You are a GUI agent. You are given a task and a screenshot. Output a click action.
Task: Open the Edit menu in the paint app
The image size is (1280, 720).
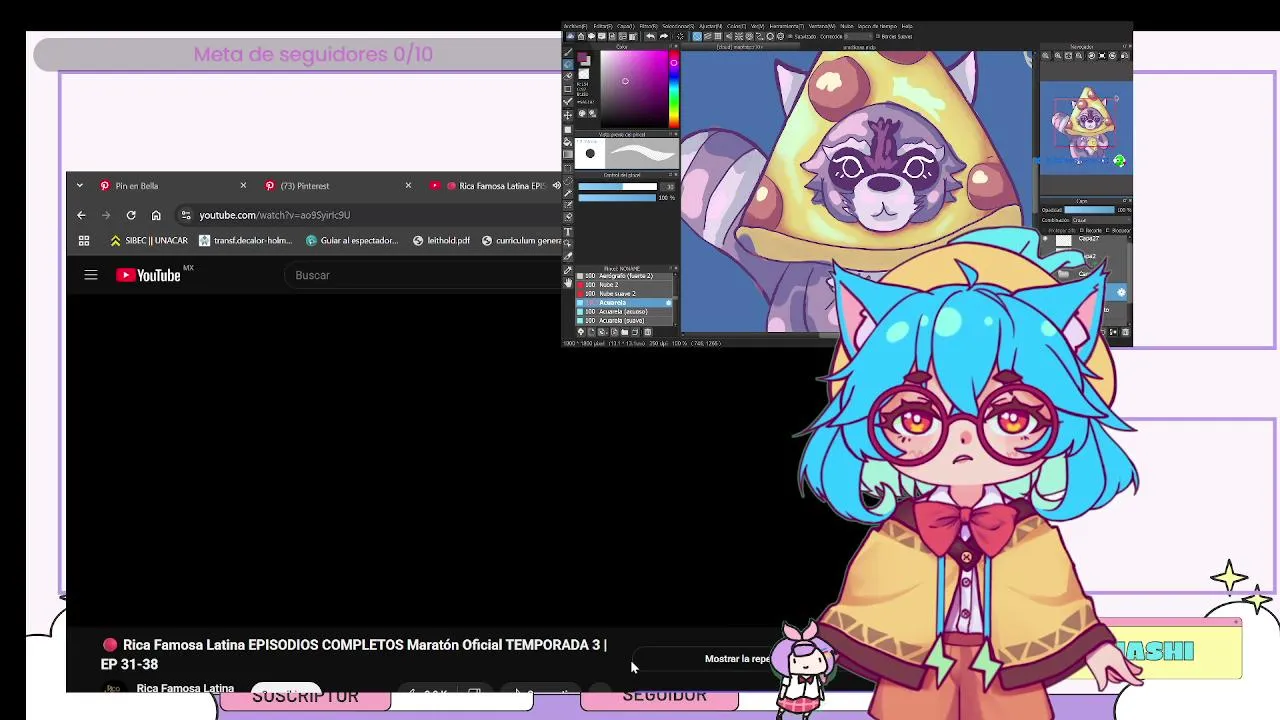pyautogui.click(x=602, y=26)
